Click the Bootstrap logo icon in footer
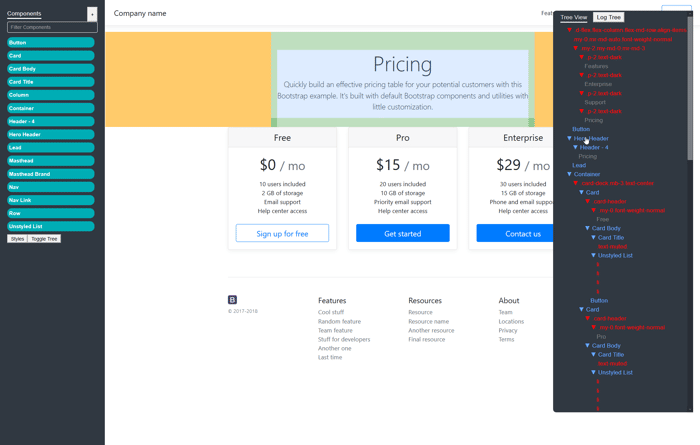 tap(232, 300)
